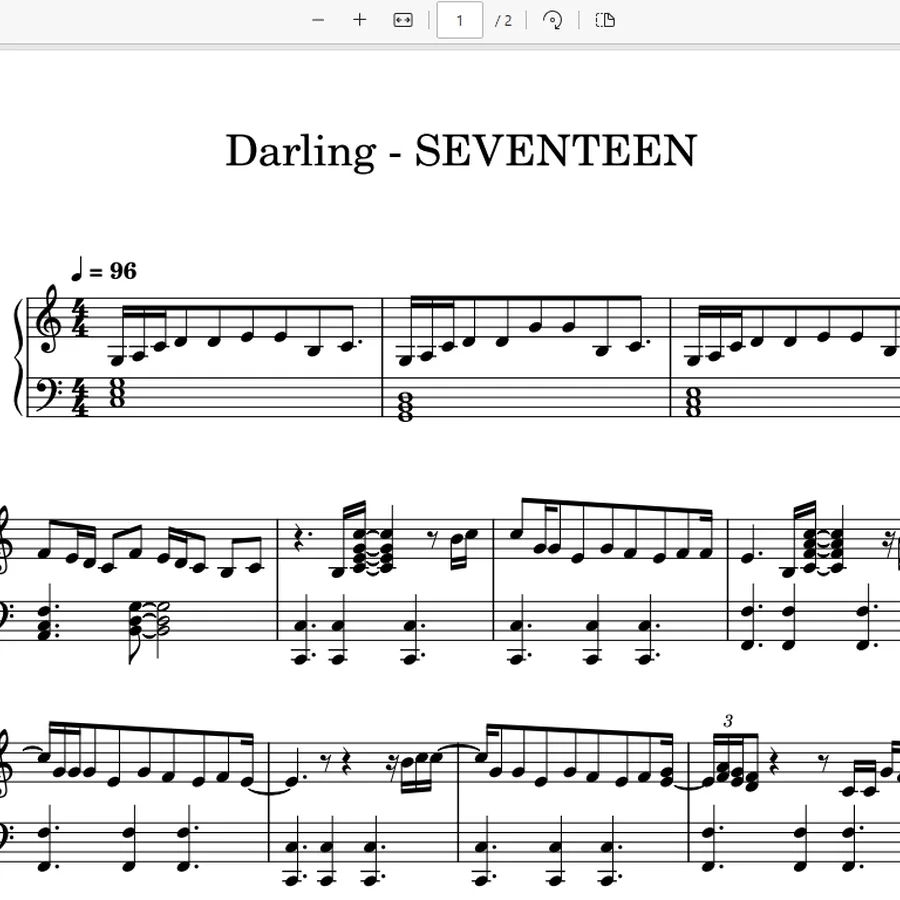900x900 pixels.
Task: Click the current page number field
Action: coord(460,20)
